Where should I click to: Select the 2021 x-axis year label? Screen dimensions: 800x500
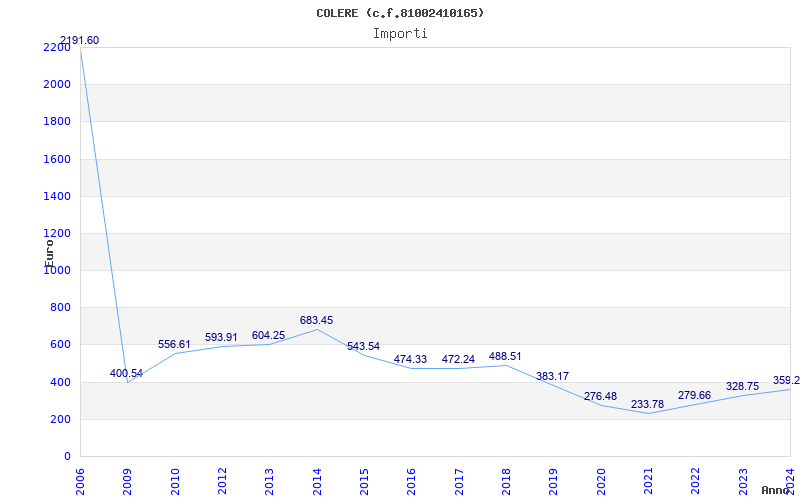(648, 481)
